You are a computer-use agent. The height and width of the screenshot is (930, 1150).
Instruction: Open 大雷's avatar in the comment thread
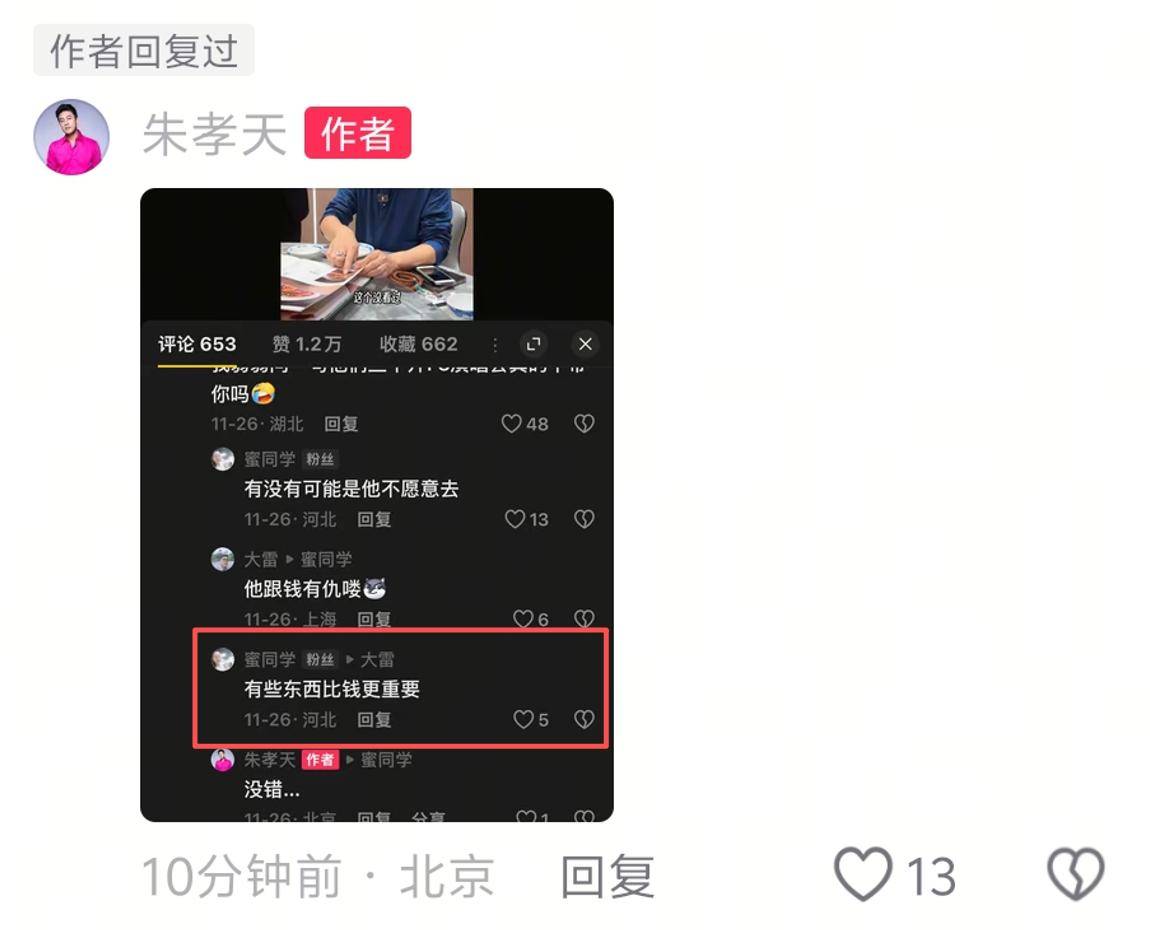coord(223,559)
